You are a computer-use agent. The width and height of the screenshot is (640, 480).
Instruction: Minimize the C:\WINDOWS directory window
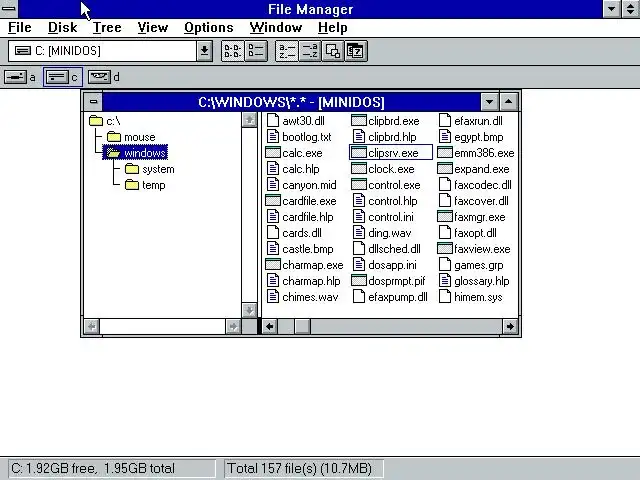click(489, 102)
